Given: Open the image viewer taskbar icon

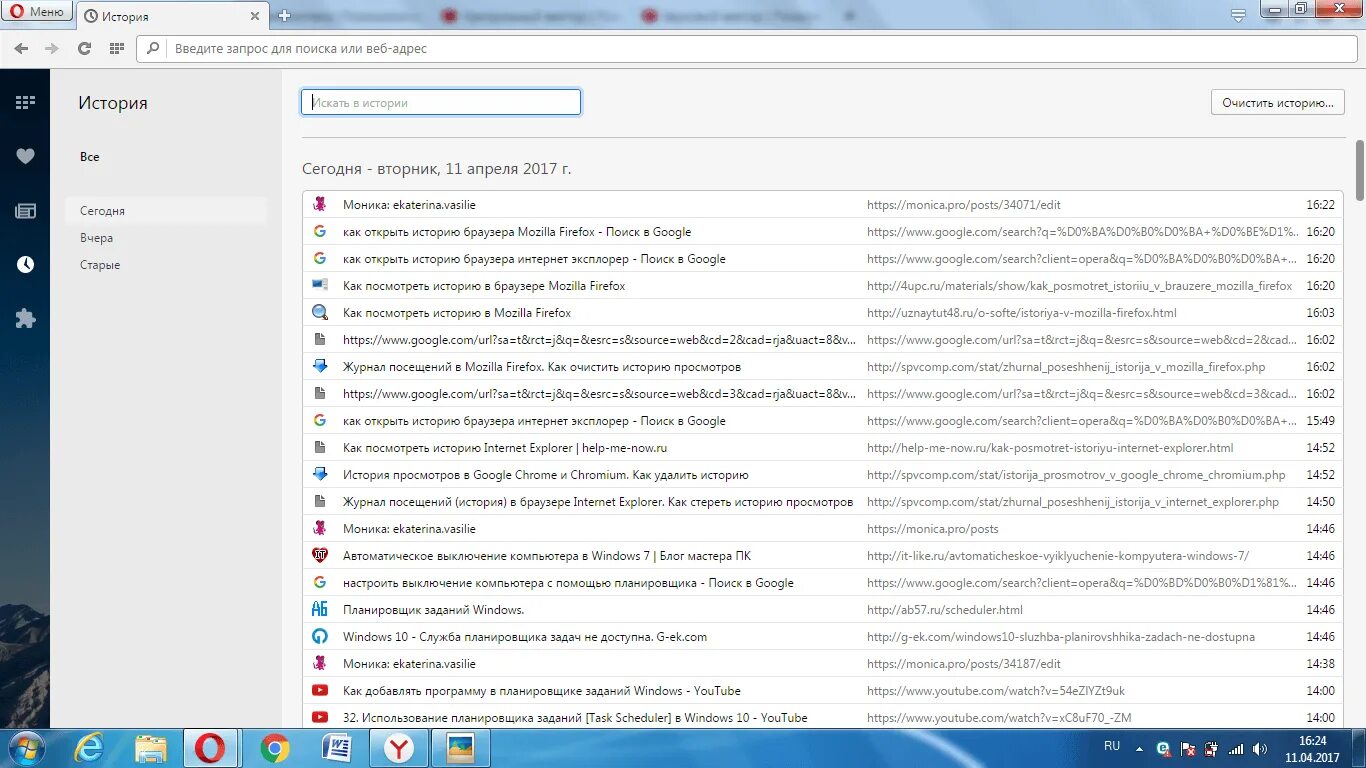Looking at the screenshot, I should [x=460, y=748].
